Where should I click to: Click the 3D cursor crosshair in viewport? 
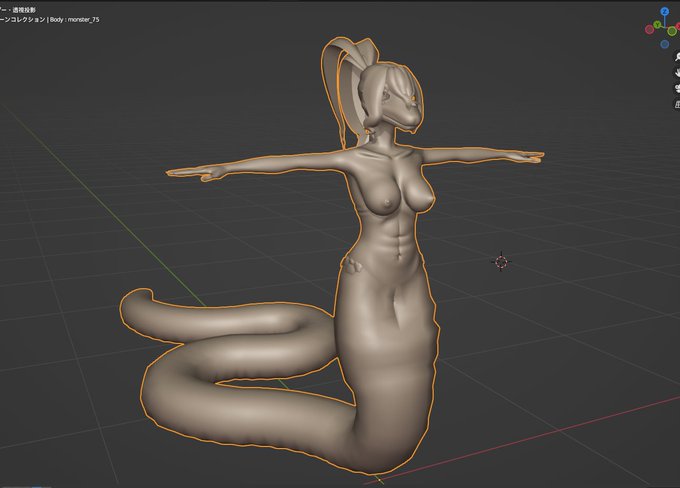501,262
